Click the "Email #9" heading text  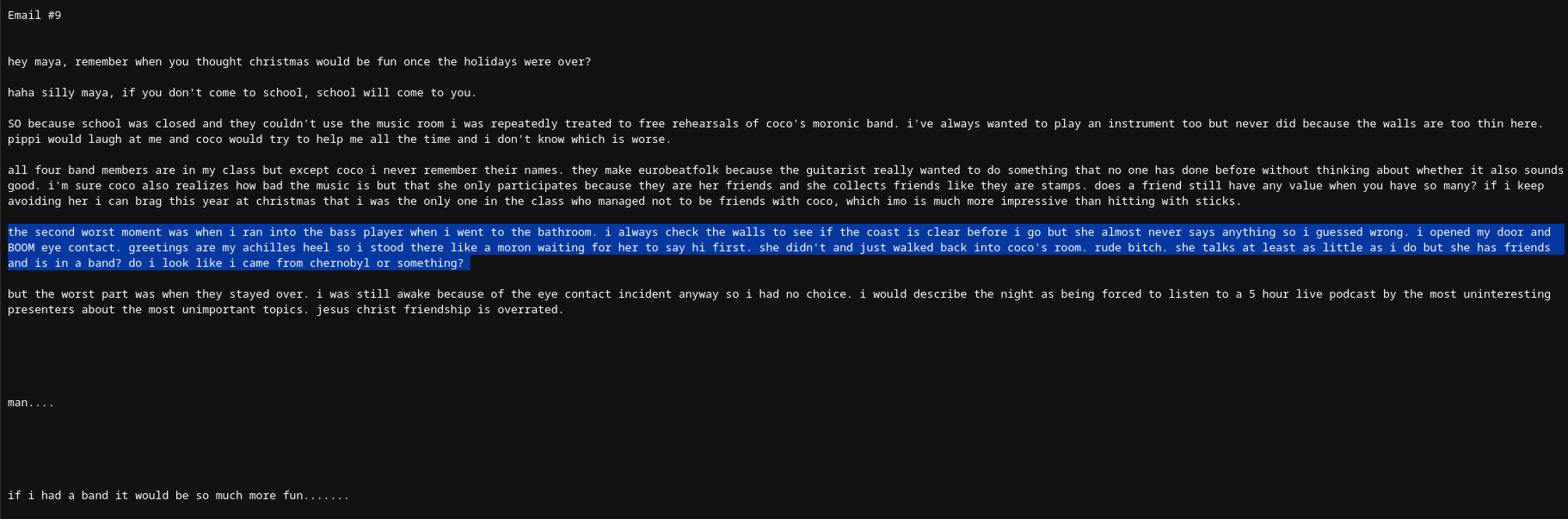[34, 15]
